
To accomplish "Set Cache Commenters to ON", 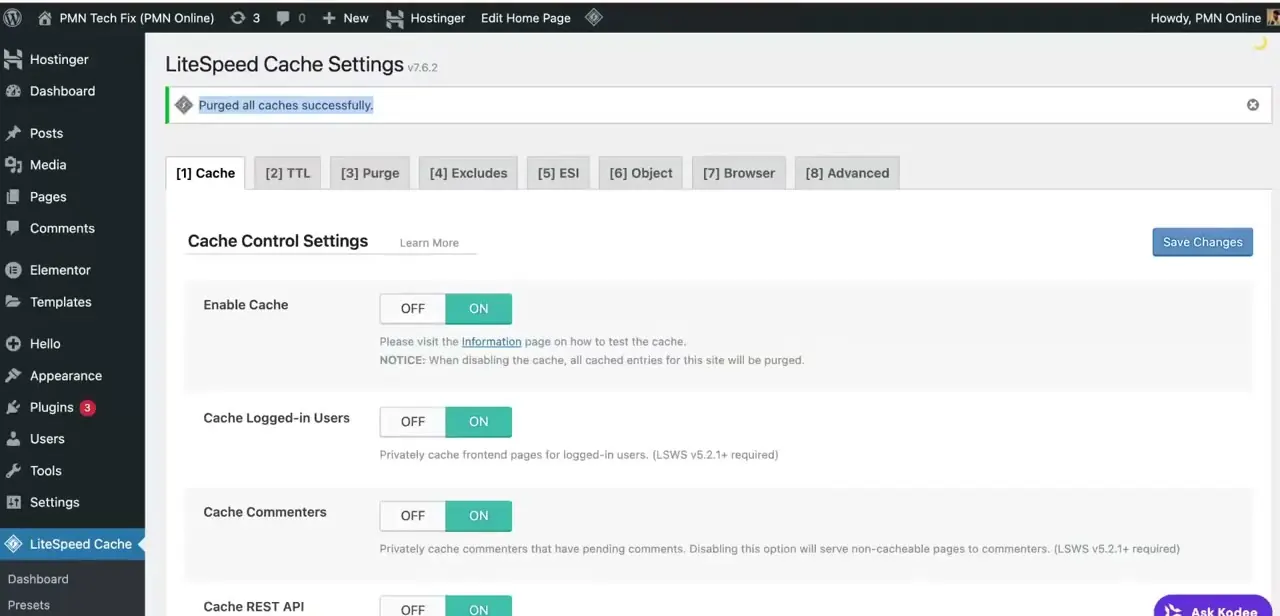I will point(479,516).
